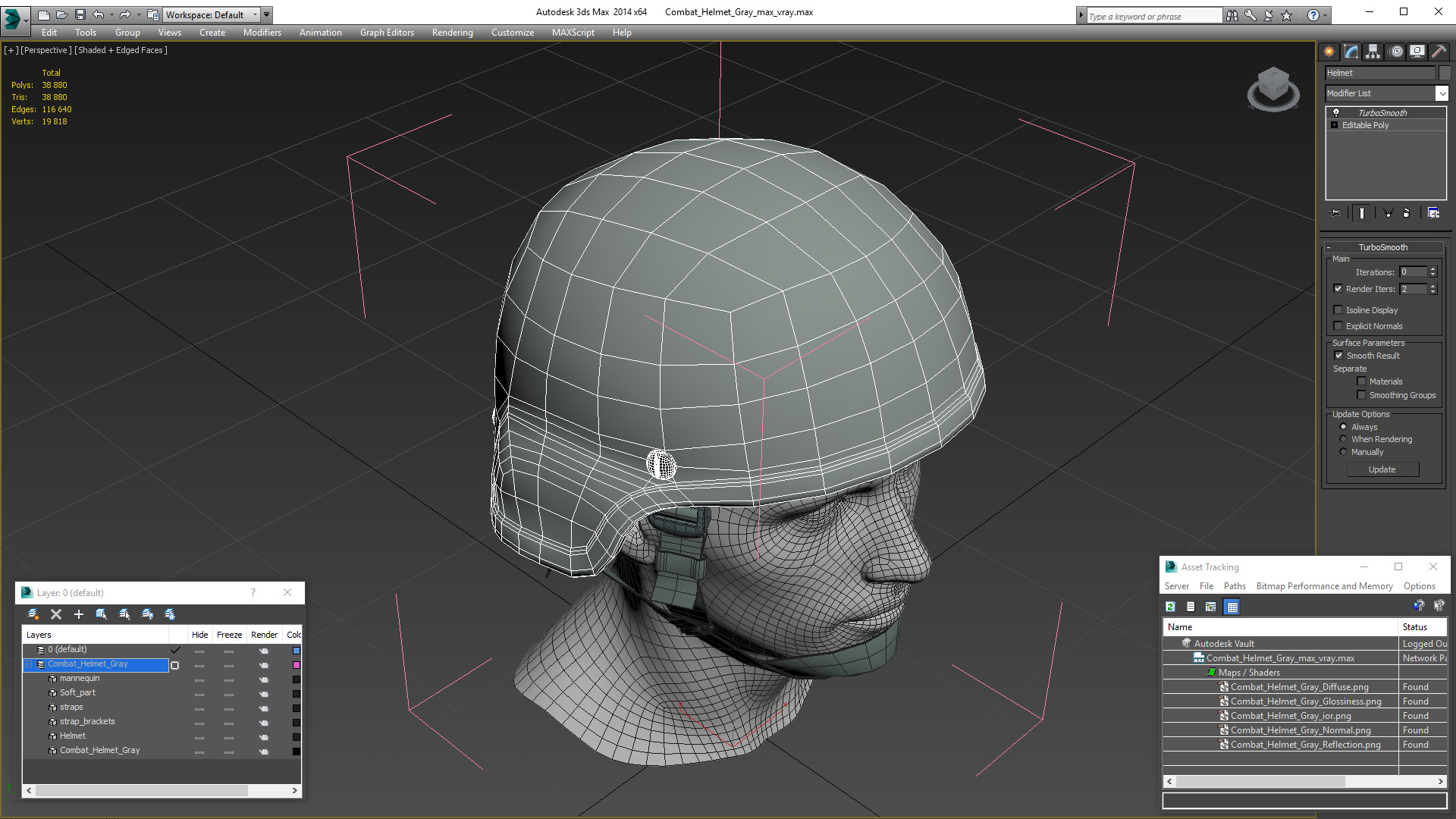Open the Hierarchy command panel
The height and width of the screenshot is (819, 1456).
(x=1373, y=52)
